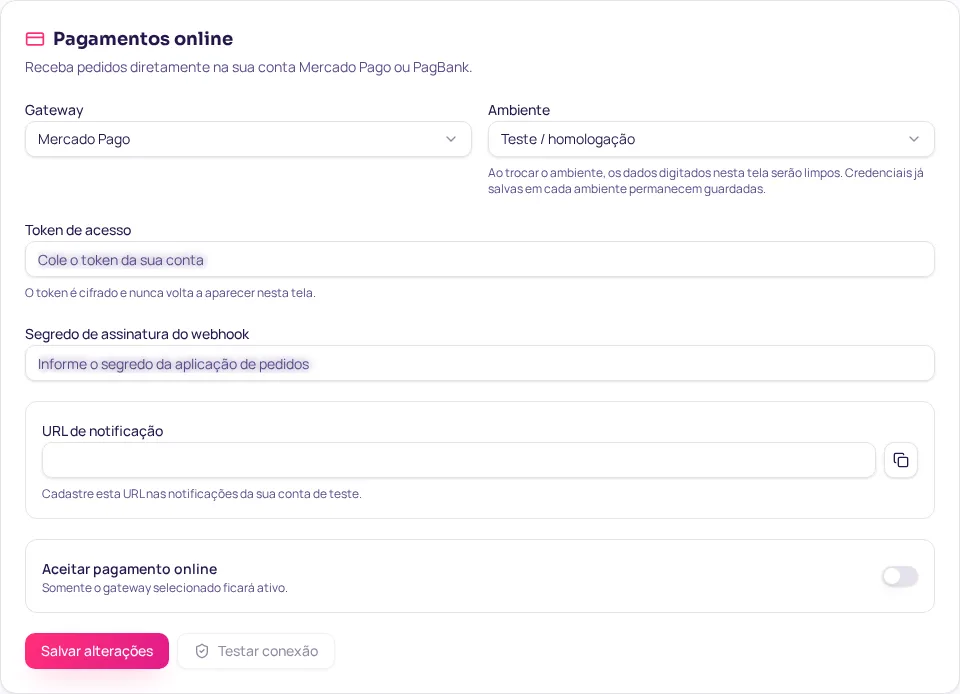Open the Gateway dropdown showing Mercado Pago
This screenshot has width=960, height=694.
point(248,139)
